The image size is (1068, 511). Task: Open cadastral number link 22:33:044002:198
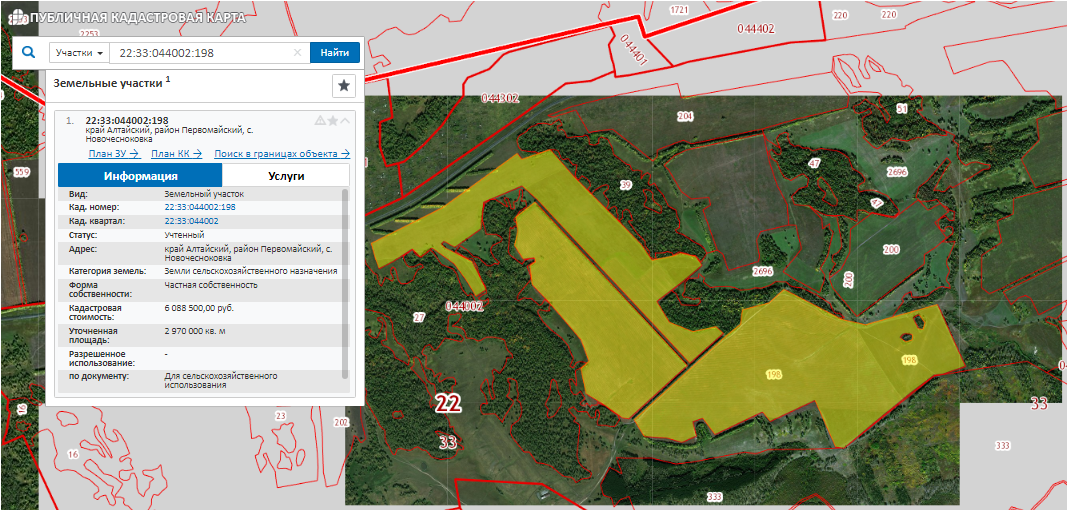[x=200, y=207]
